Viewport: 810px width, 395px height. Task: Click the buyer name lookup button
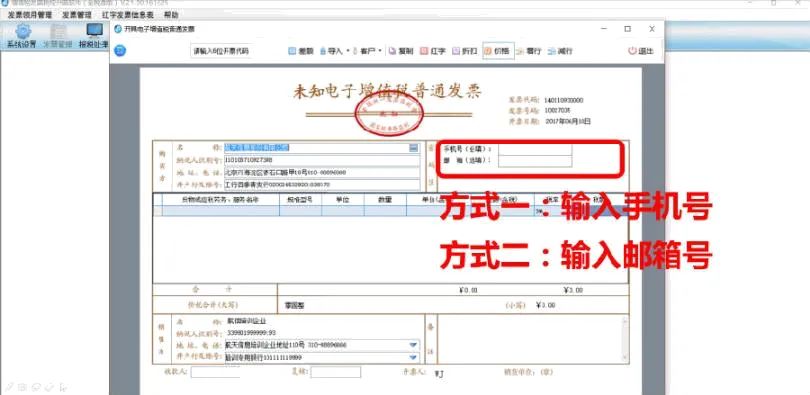[413, 148]
